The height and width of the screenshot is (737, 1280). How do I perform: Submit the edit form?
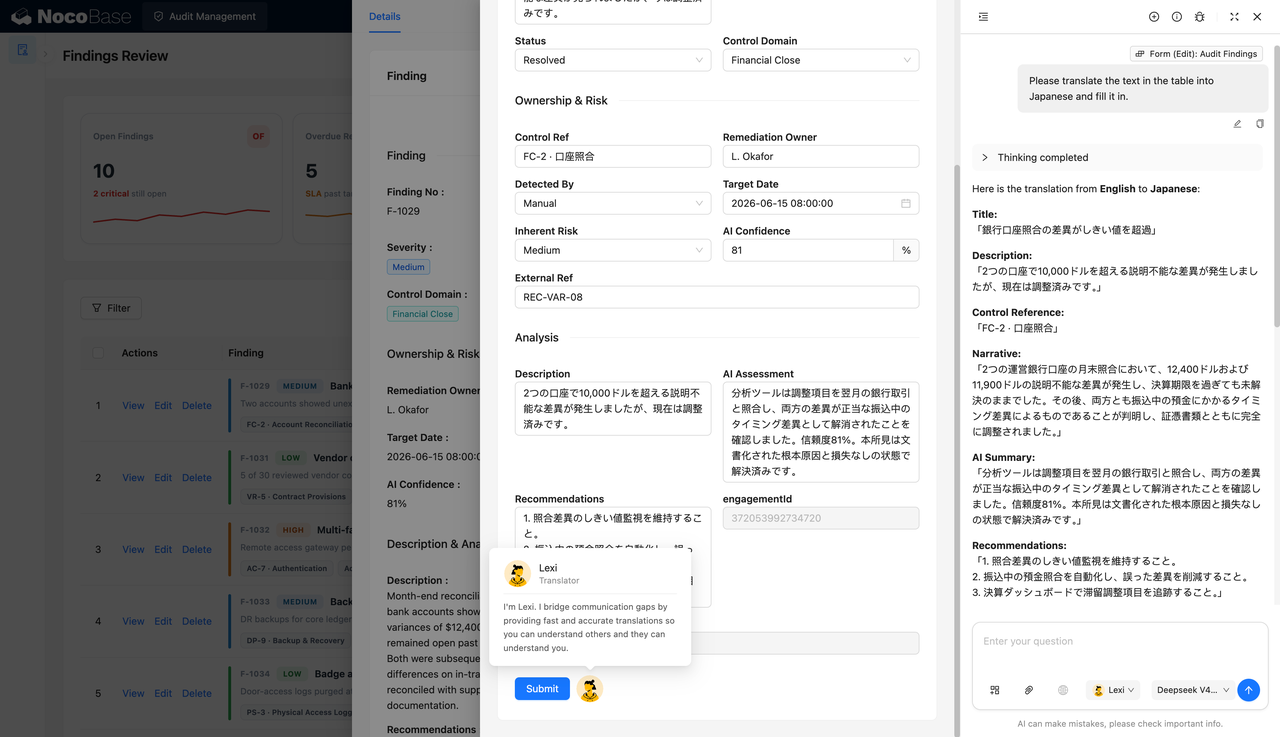(x=542, y=688)
